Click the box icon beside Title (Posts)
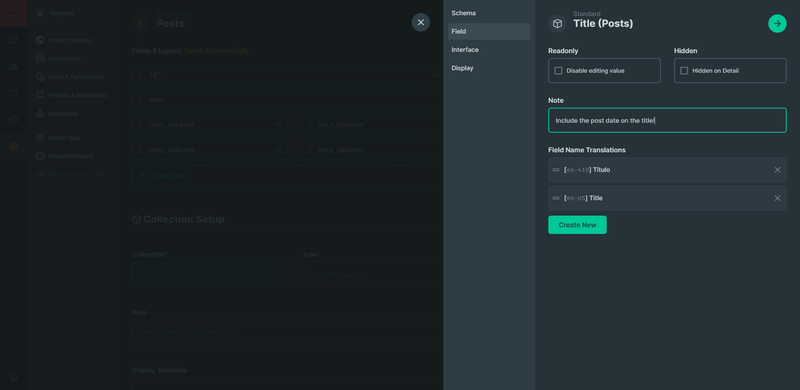800x390 pixels. click(558, 23)
